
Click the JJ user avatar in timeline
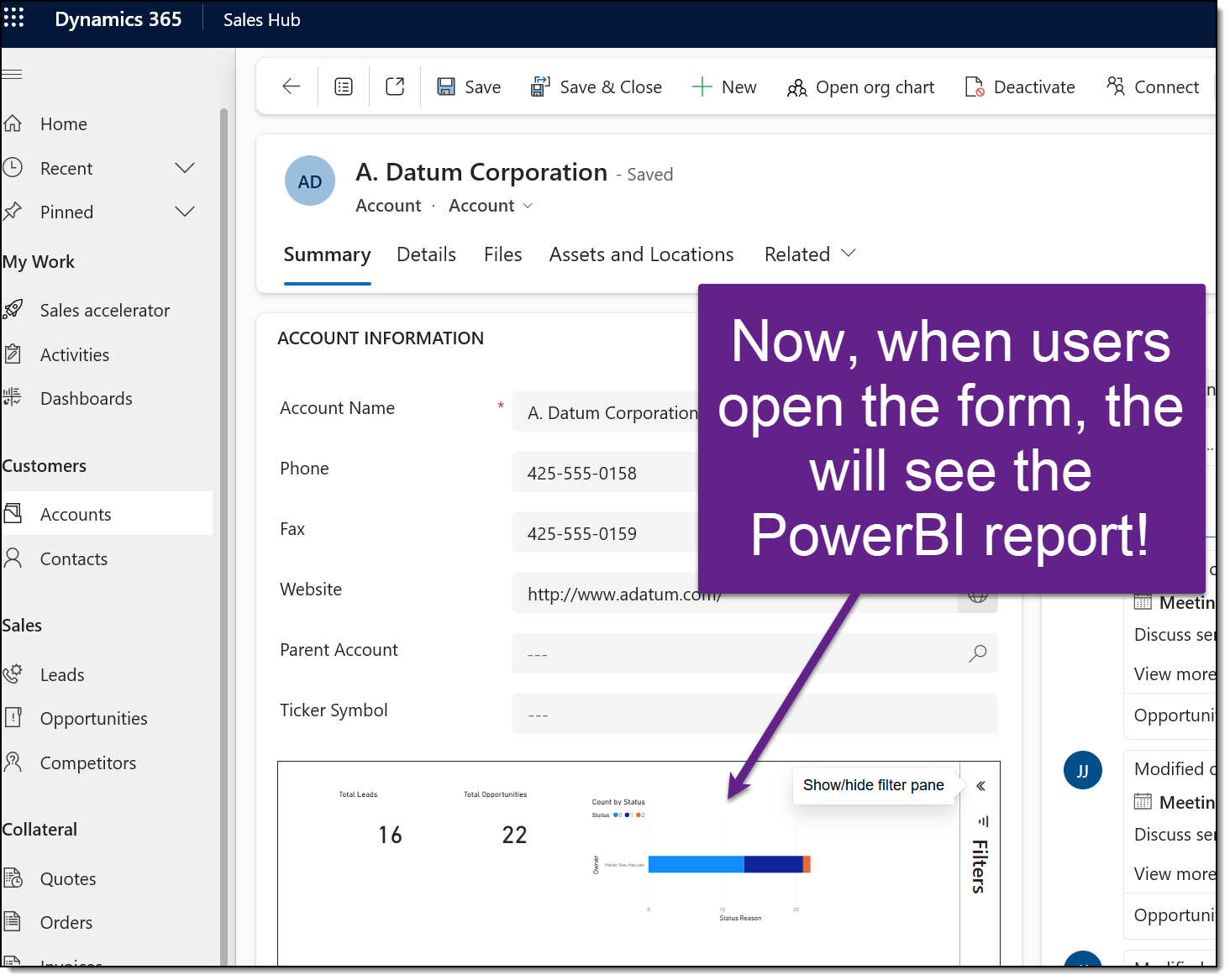(1083, 770)
